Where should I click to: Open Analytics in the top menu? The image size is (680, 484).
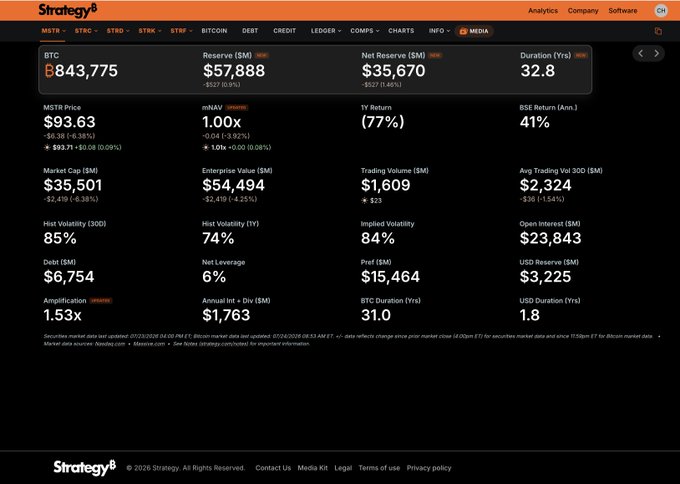pyautogui.click(x=543, y=10)
